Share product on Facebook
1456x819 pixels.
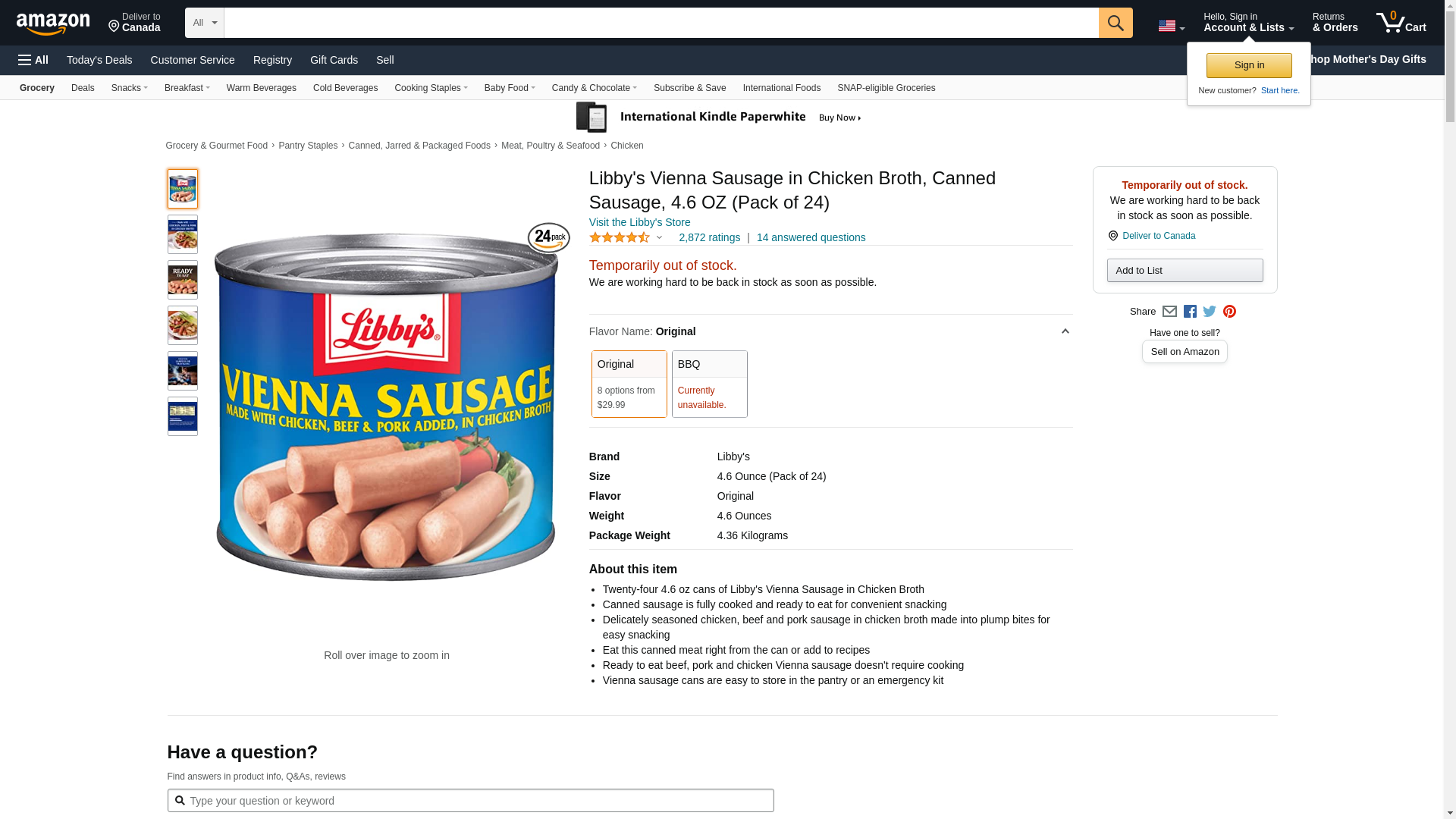click(1190, 312)
